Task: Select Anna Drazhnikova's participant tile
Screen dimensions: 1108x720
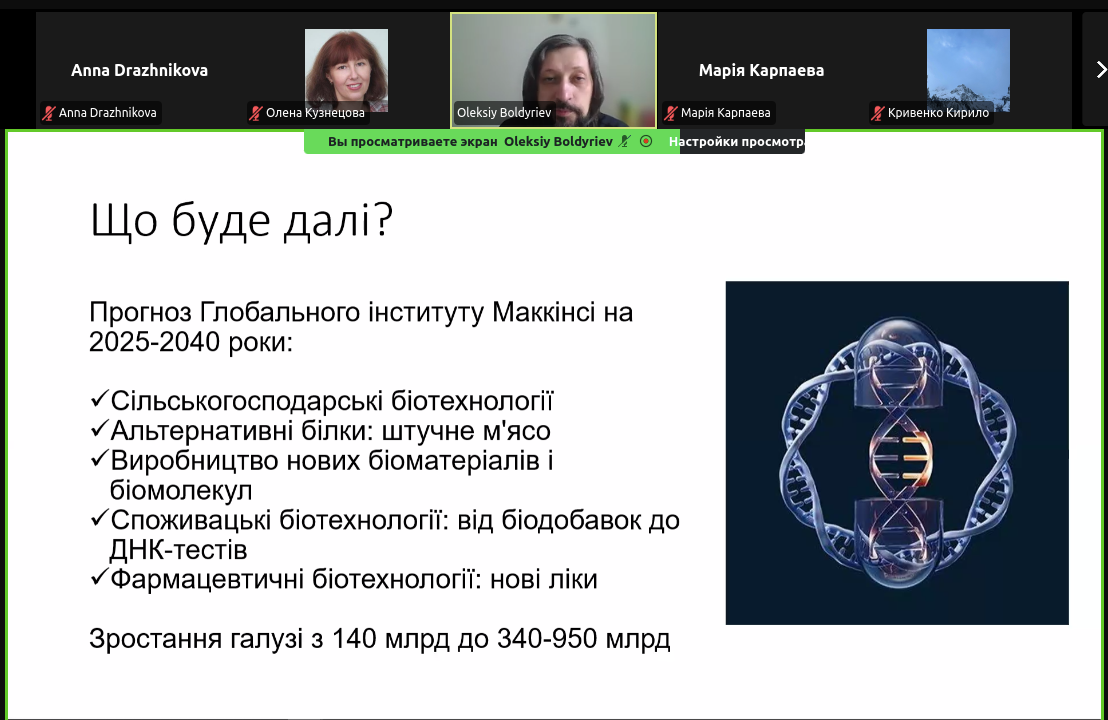Action: pos(139,70)
